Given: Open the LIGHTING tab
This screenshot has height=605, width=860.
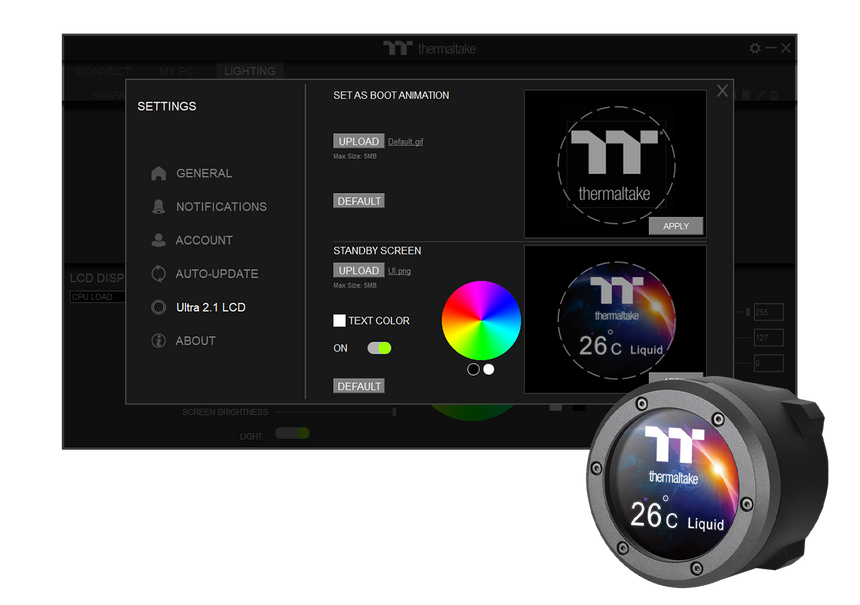Looking at the screenshot, I should [x=250, y=71].
